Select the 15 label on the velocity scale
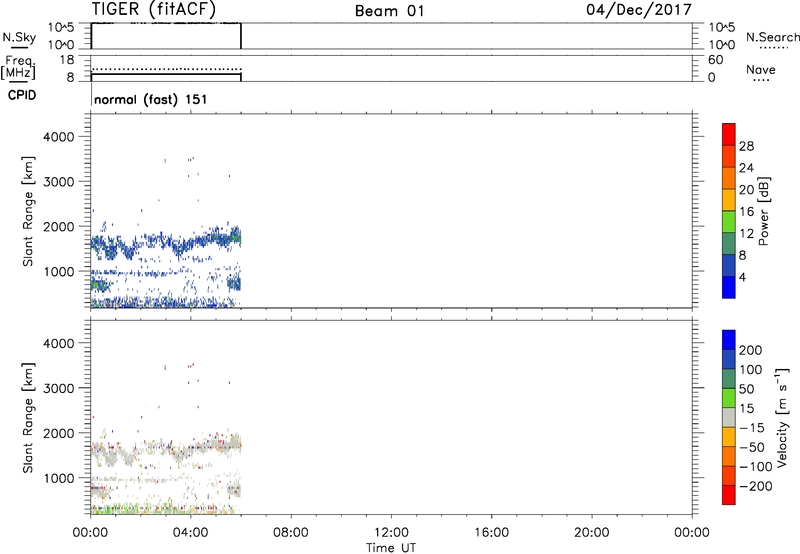Screen dimensions: 800x554 [x=746, y=409]
